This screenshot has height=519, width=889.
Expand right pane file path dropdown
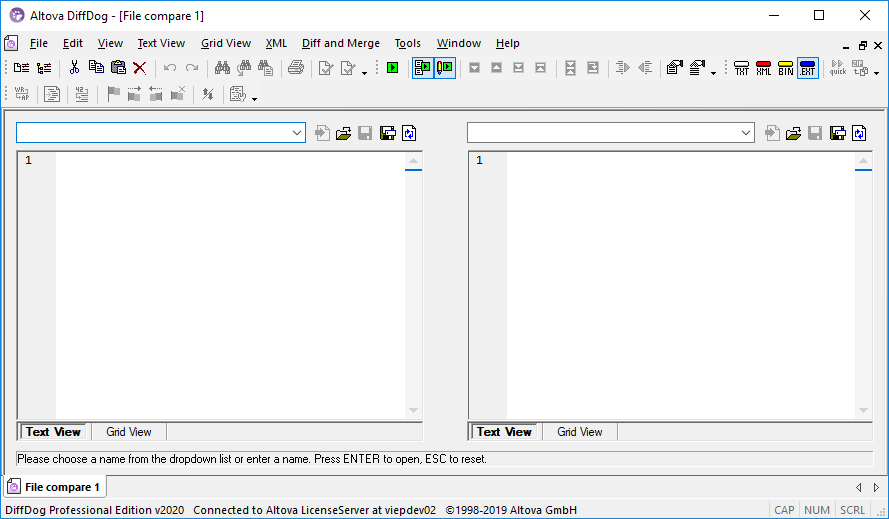point(746,133)
